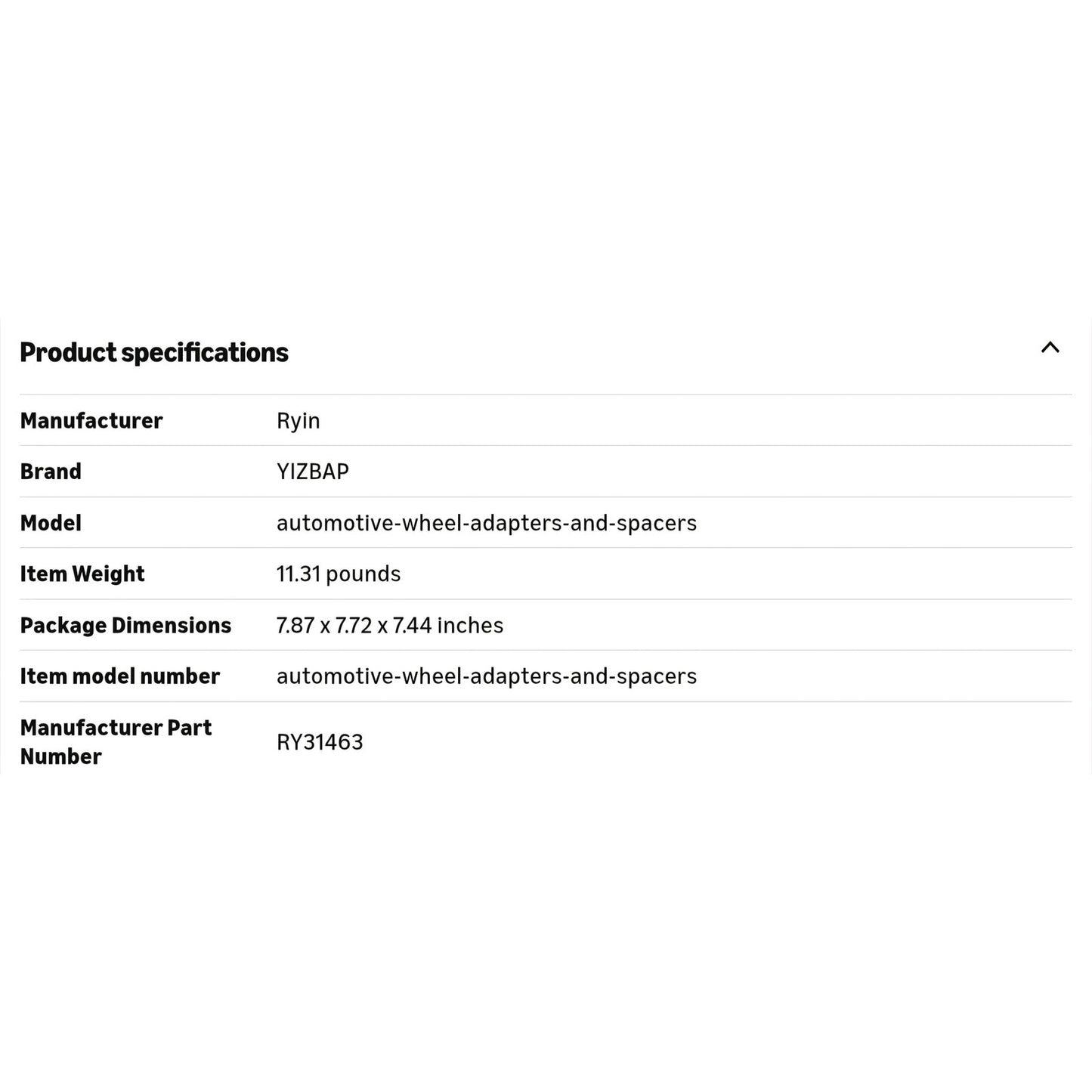Select the Model row label
Viewport: 1092px width, 1092px height.
pos(51,523)
